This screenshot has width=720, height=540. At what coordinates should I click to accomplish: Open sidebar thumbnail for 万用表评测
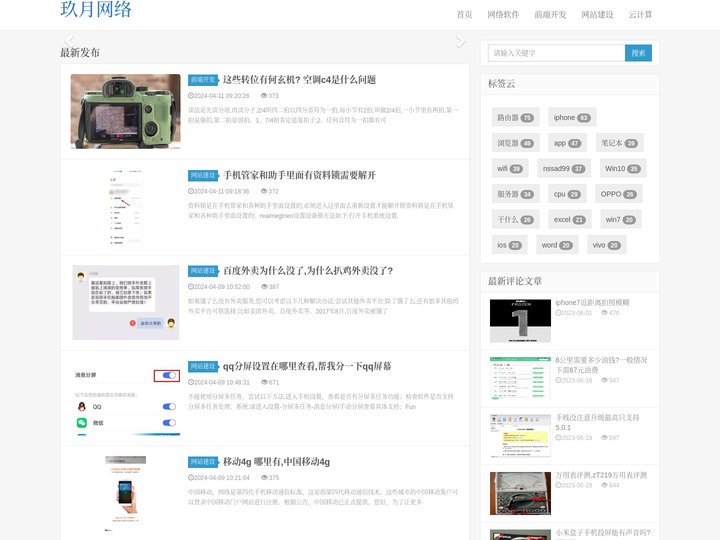click(520, 494)
